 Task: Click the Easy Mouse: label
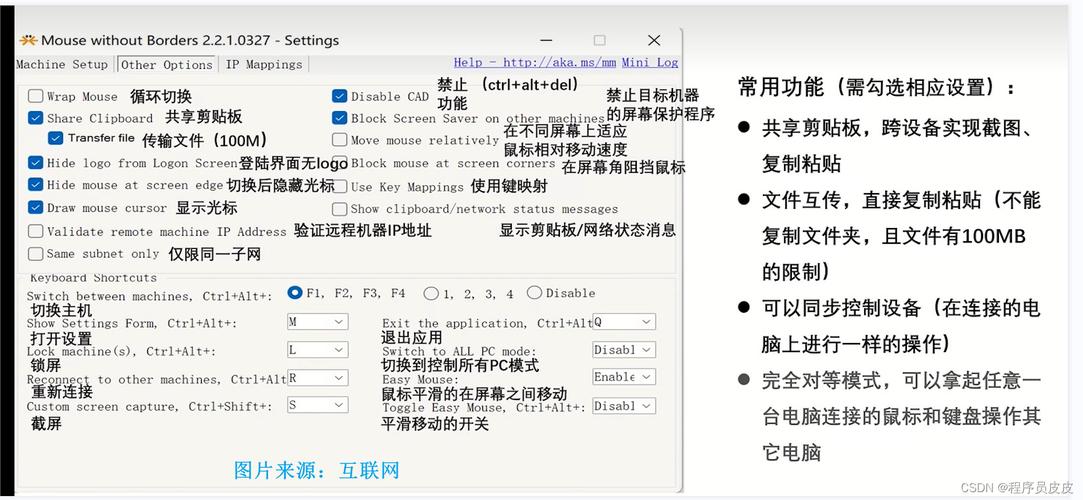(x=420, y=380)
